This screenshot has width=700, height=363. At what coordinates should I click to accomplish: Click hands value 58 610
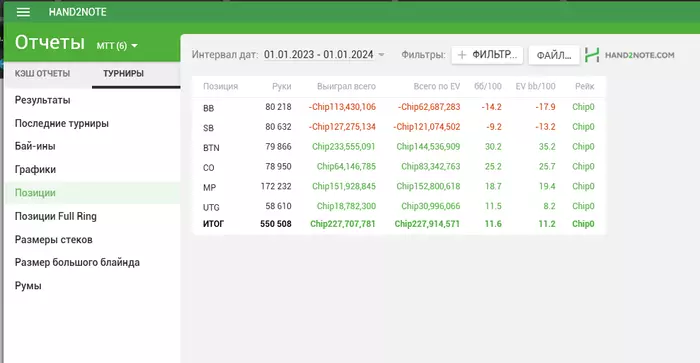point(278,206)
